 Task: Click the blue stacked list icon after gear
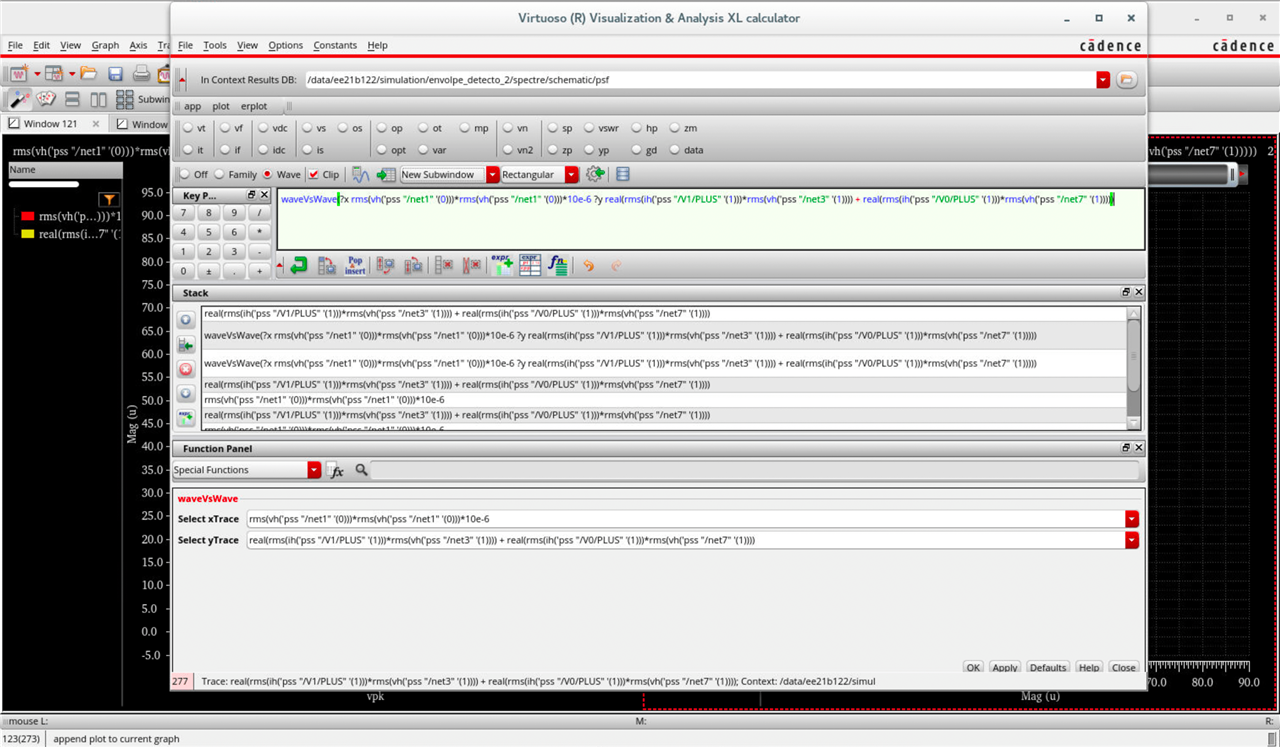623,174
